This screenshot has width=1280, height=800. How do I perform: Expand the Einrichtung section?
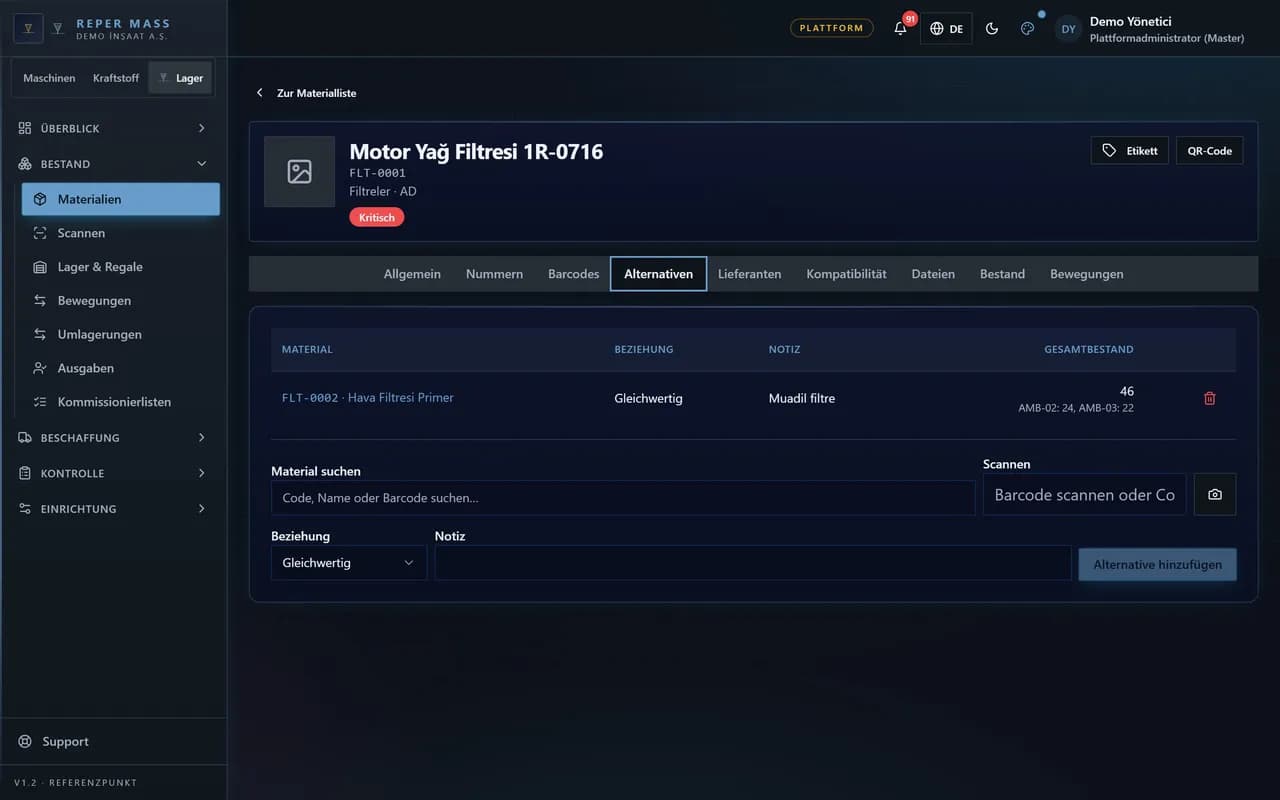[113, 509]
